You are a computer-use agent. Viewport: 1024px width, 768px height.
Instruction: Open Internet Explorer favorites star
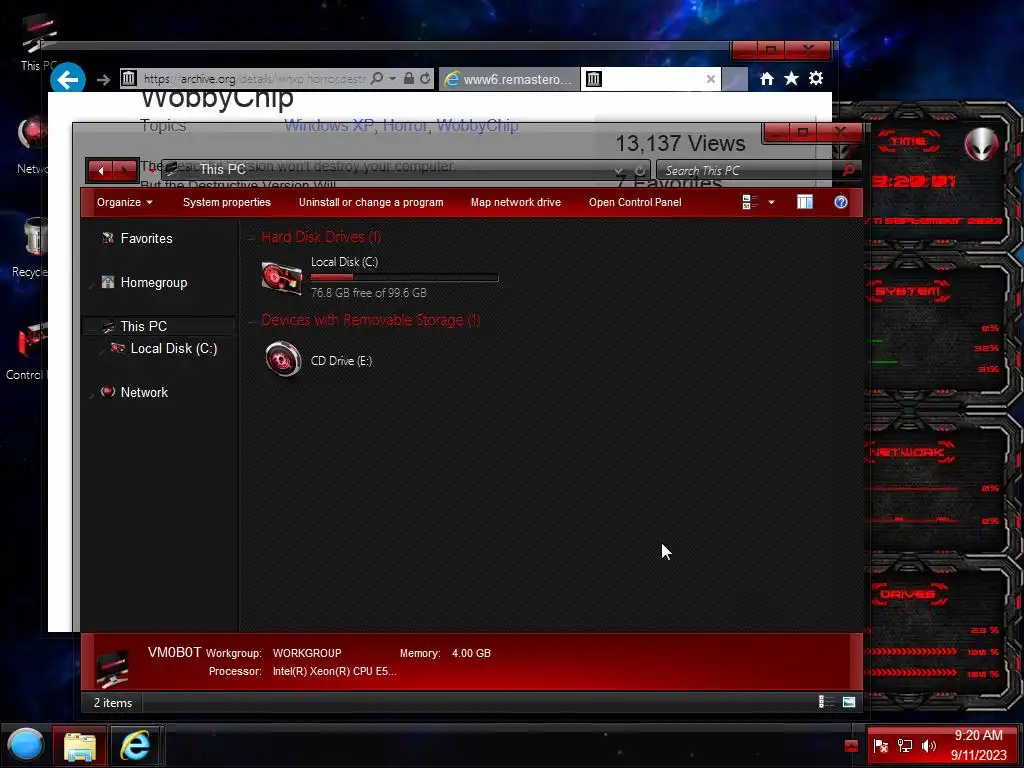coord(792,79)
